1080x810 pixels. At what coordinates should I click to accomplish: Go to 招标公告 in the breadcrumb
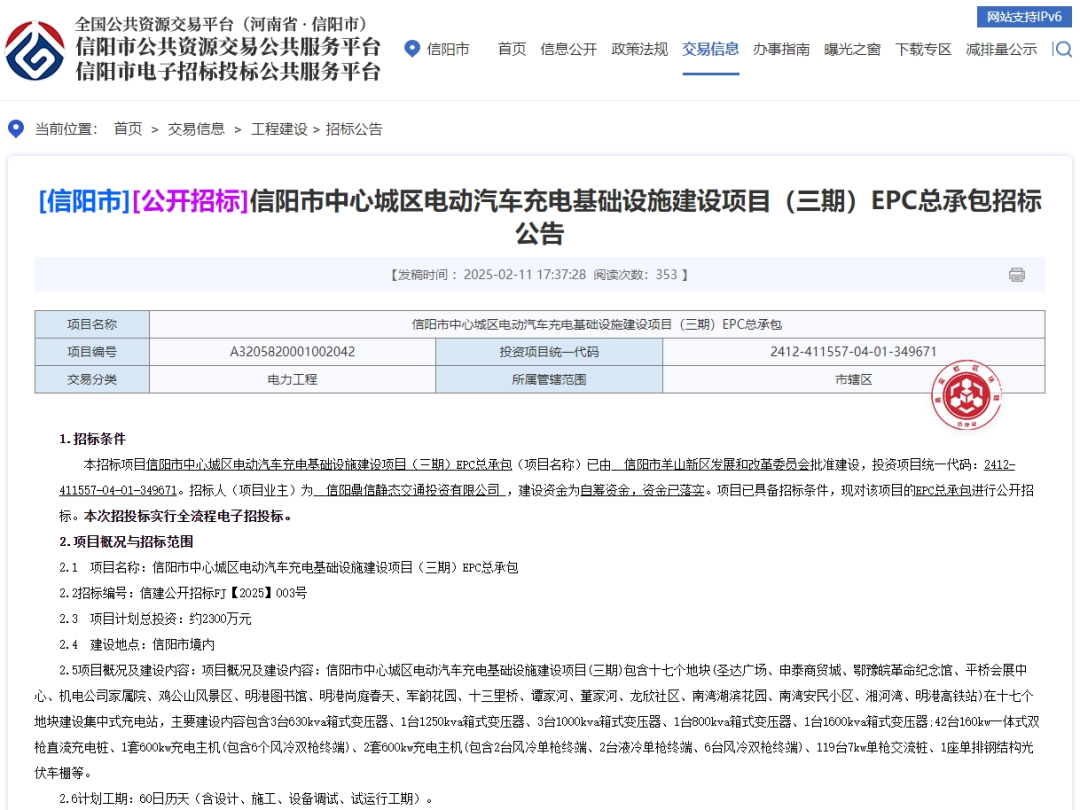pos(354,129)
